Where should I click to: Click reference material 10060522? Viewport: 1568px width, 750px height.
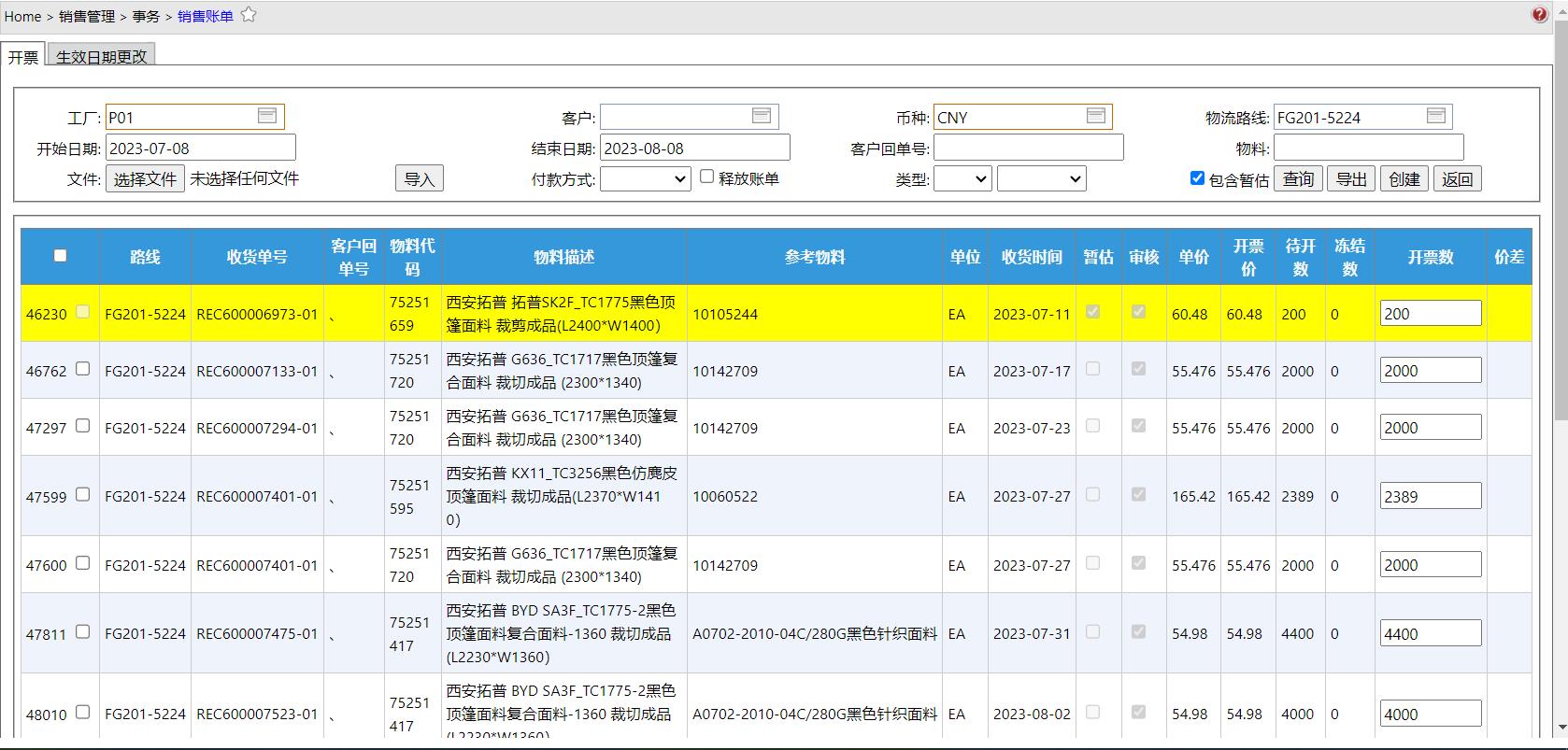pos(725,496)
